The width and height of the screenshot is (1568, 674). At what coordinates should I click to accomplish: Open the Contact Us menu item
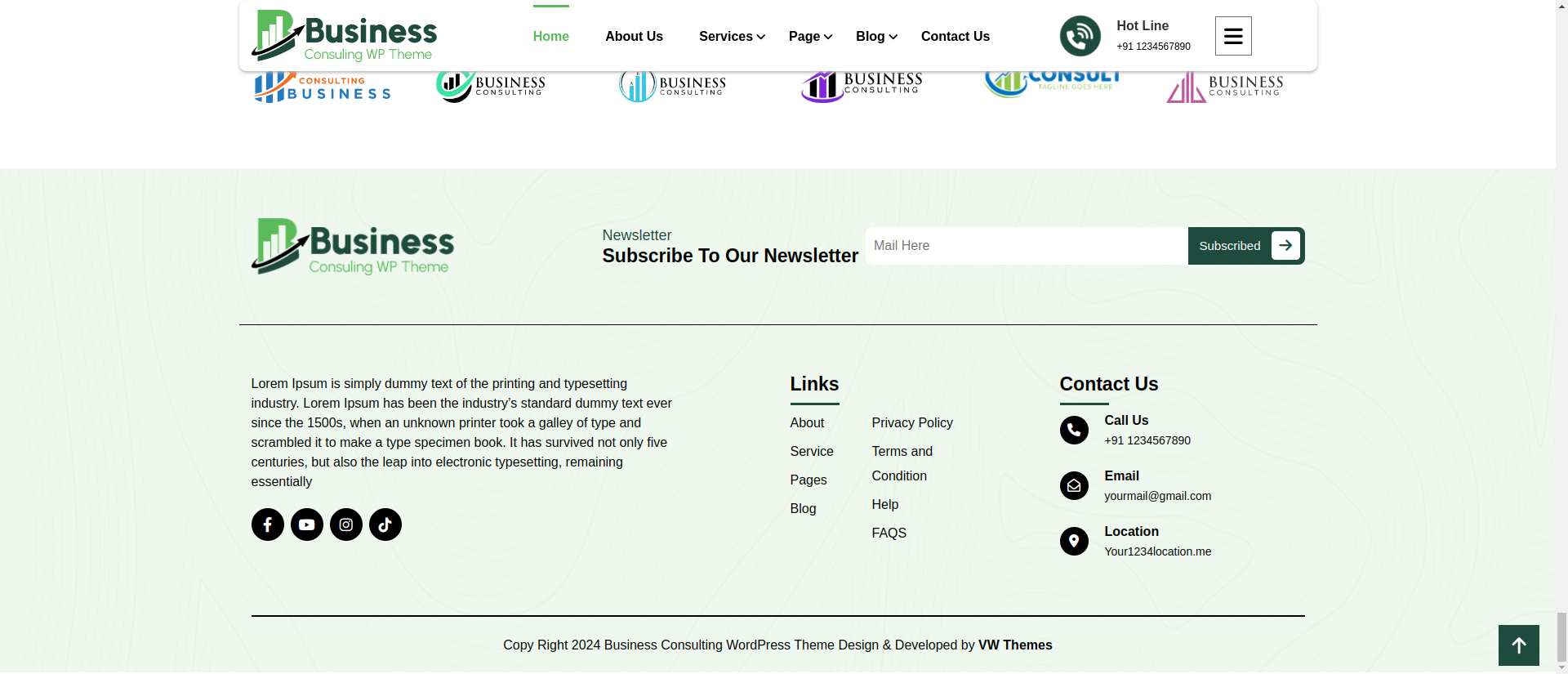pos(955,37)
